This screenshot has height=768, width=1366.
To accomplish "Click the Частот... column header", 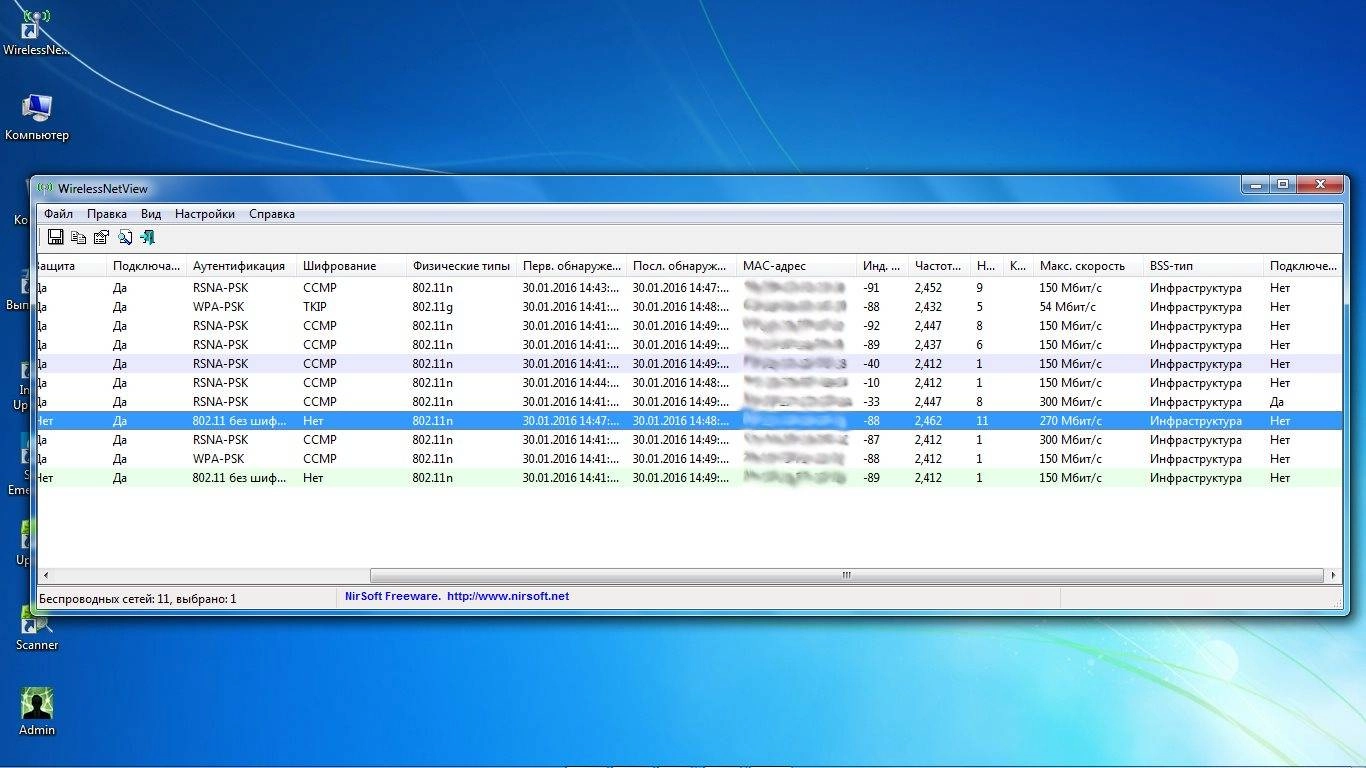I will point(940,266).
